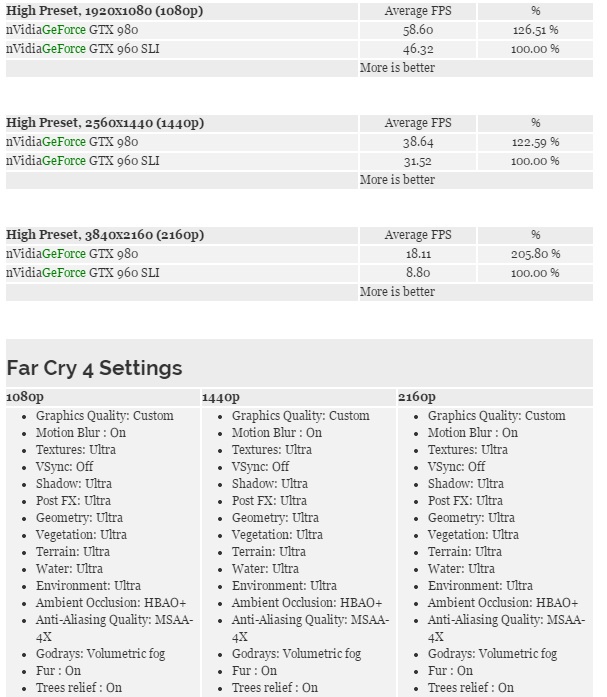Open GeForce link in 1440p GTX 960 SLI row
The image size is (607, 697).
pos(64,161)
